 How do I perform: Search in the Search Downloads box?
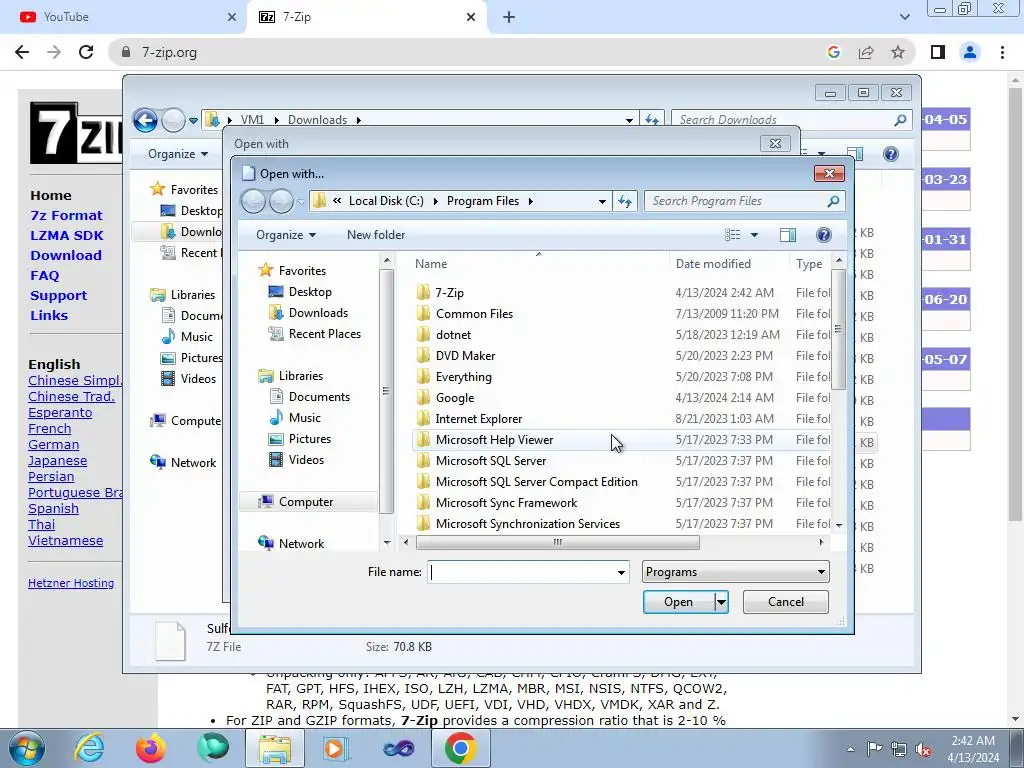[790, 120]
